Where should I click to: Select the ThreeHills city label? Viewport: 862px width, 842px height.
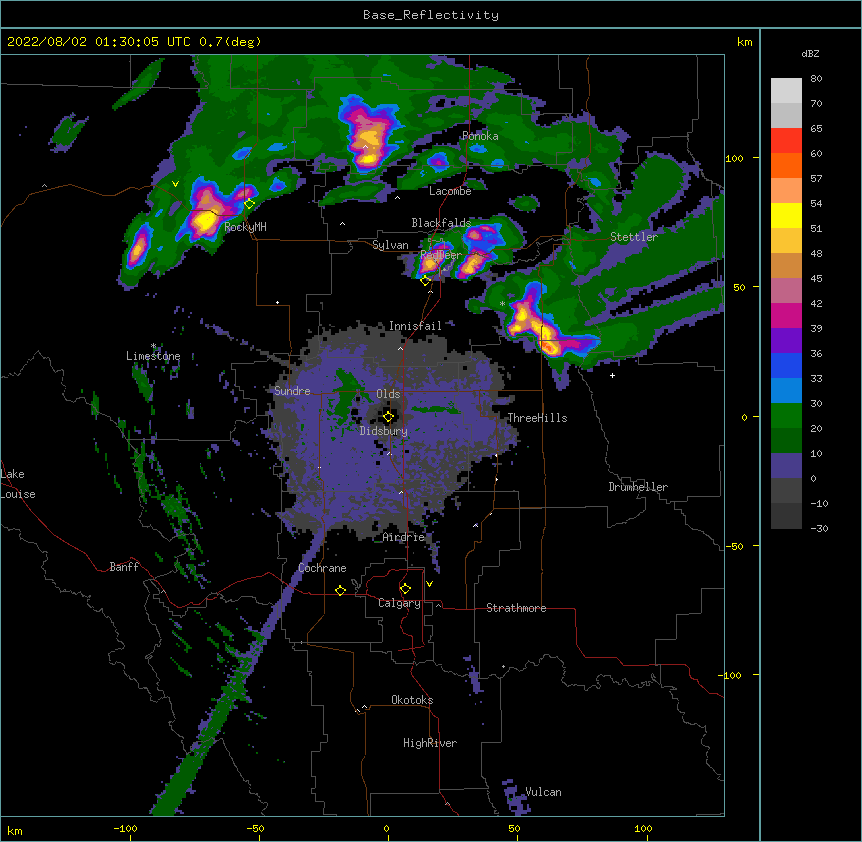click(537, 418)
